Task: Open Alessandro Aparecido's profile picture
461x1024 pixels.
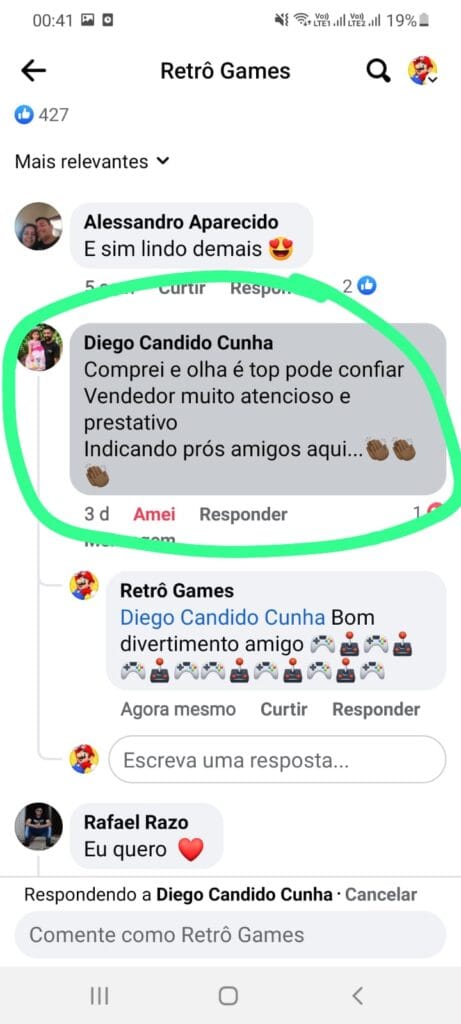Action: pos(39,226)
